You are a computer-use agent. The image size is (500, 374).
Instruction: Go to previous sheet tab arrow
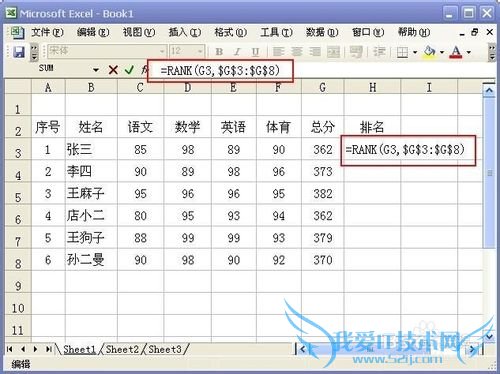23,349
